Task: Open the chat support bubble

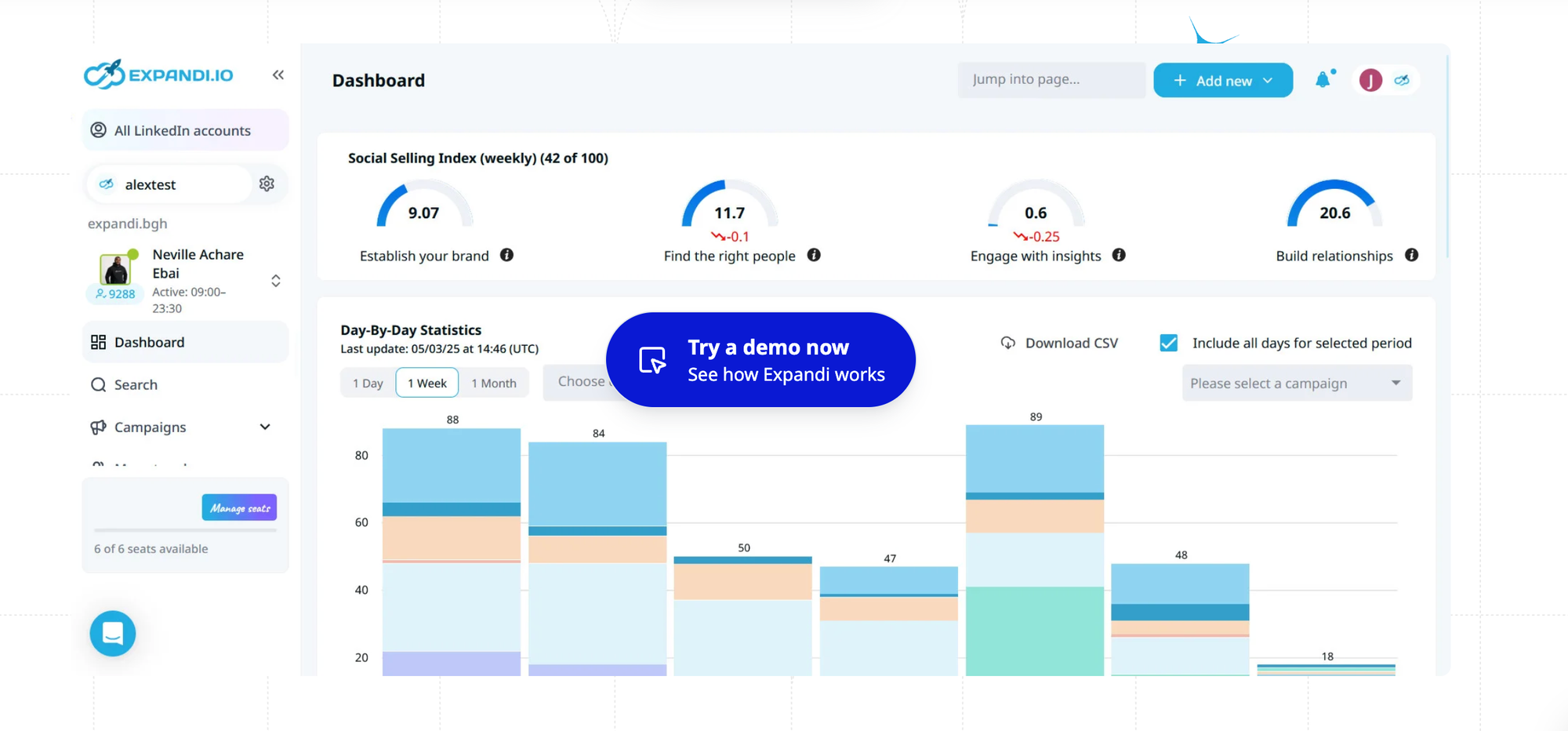Action: tap(113, 633)
